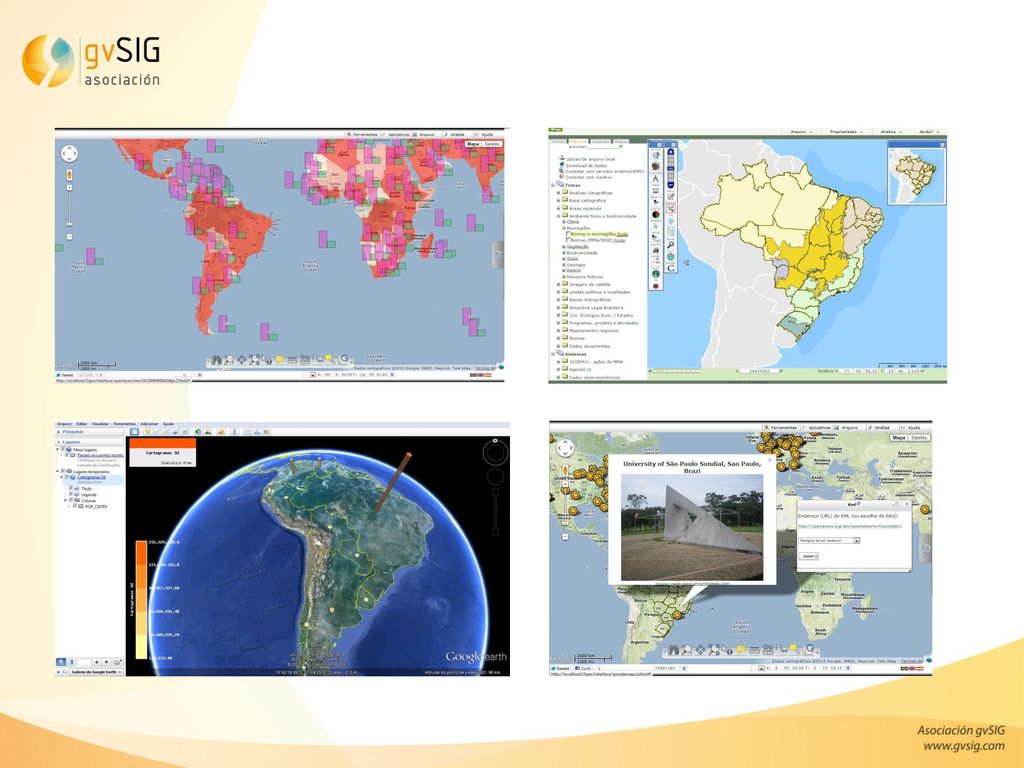Click the zoom-out button below the Brazil map zoom bar
Screen dimensions: 1024x768
pos(671,185)
